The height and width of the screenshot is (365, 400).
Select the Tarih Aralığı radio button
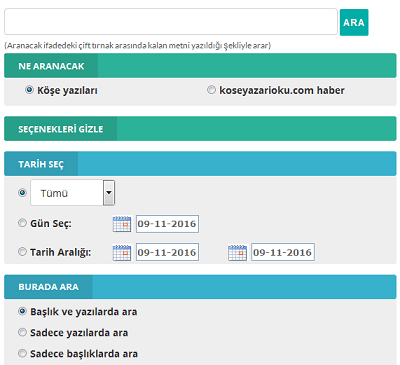tap(22, 252)
